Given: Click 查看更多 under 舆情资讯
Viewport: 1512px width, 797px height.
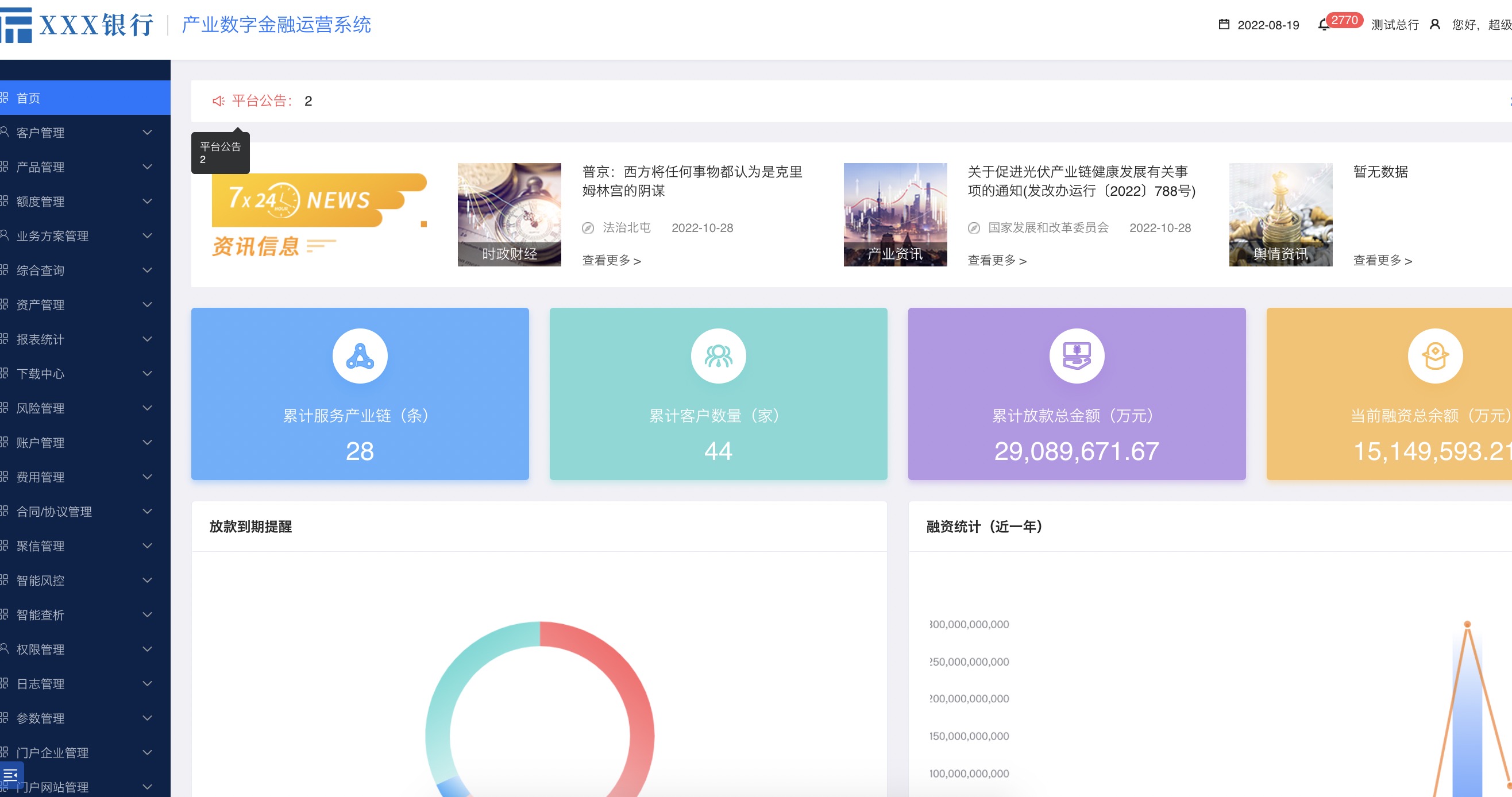Looking at the screenshot, I should (1383, 261).
